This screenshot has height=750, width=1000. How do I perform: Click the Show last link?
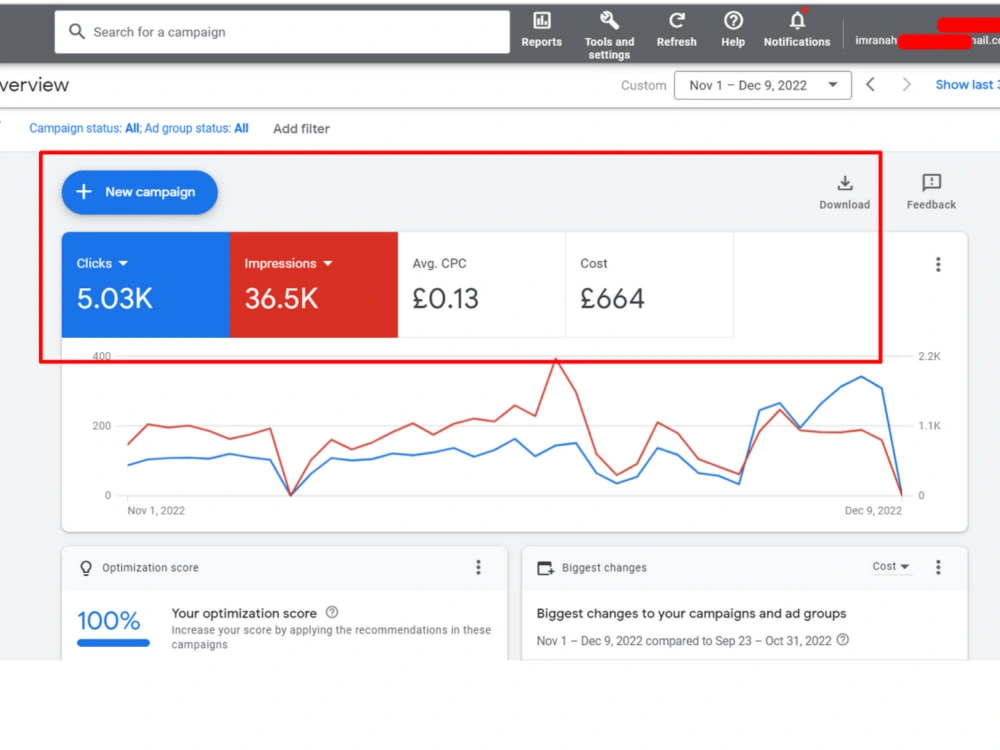click(x=967, y=85)
